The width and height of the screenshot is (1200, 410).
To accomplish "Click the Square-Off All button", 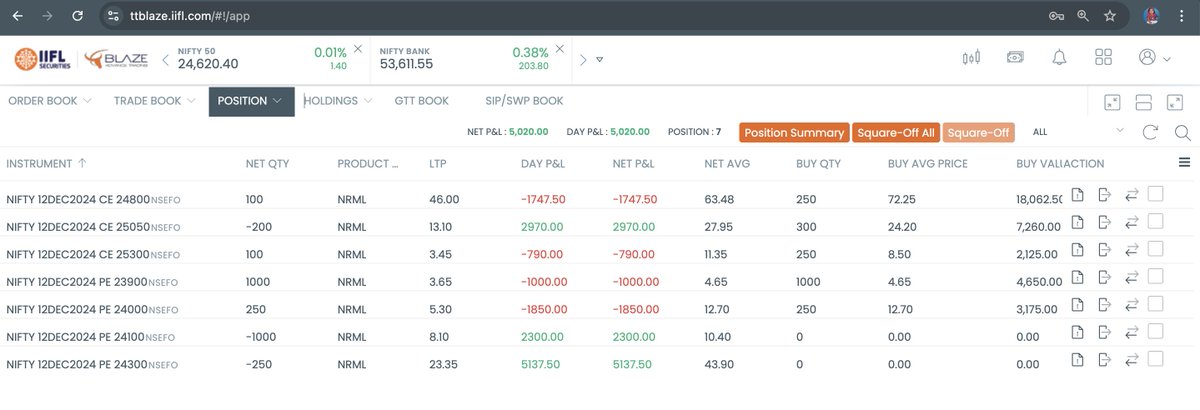I will click(x=895, y=132).
